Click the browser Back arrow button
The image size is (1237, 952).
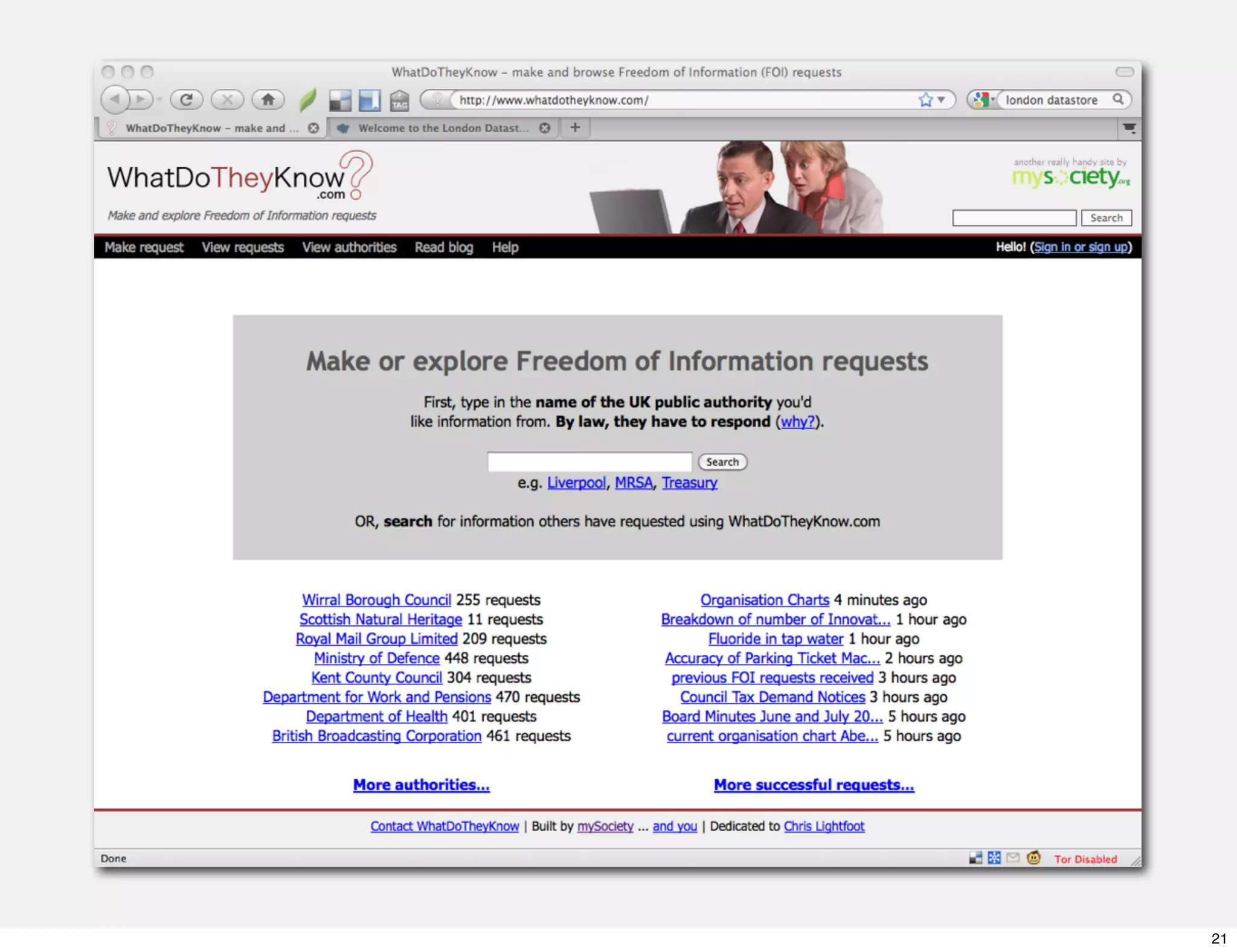pyautogui.click(x=115, y=99)
